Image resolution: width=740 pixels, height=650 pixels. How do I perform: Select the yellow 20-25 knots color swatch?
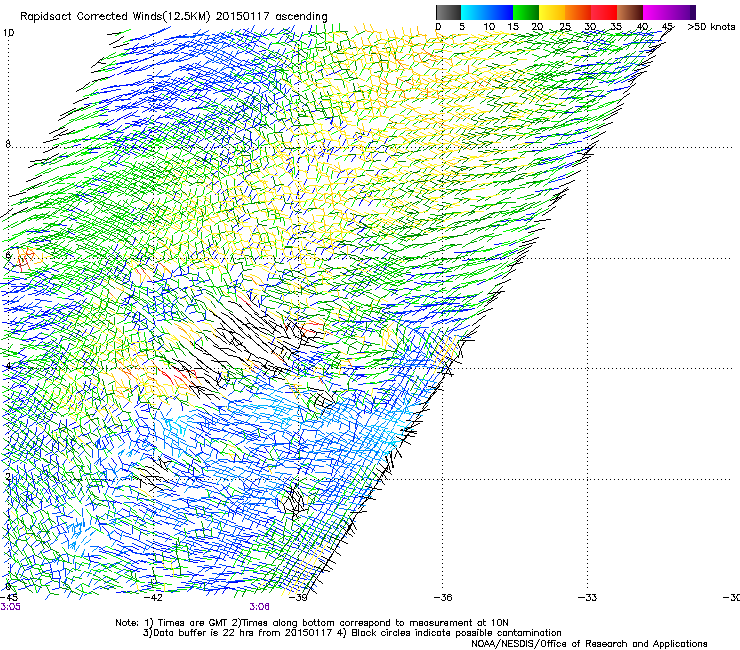click(x=552, y=12)
